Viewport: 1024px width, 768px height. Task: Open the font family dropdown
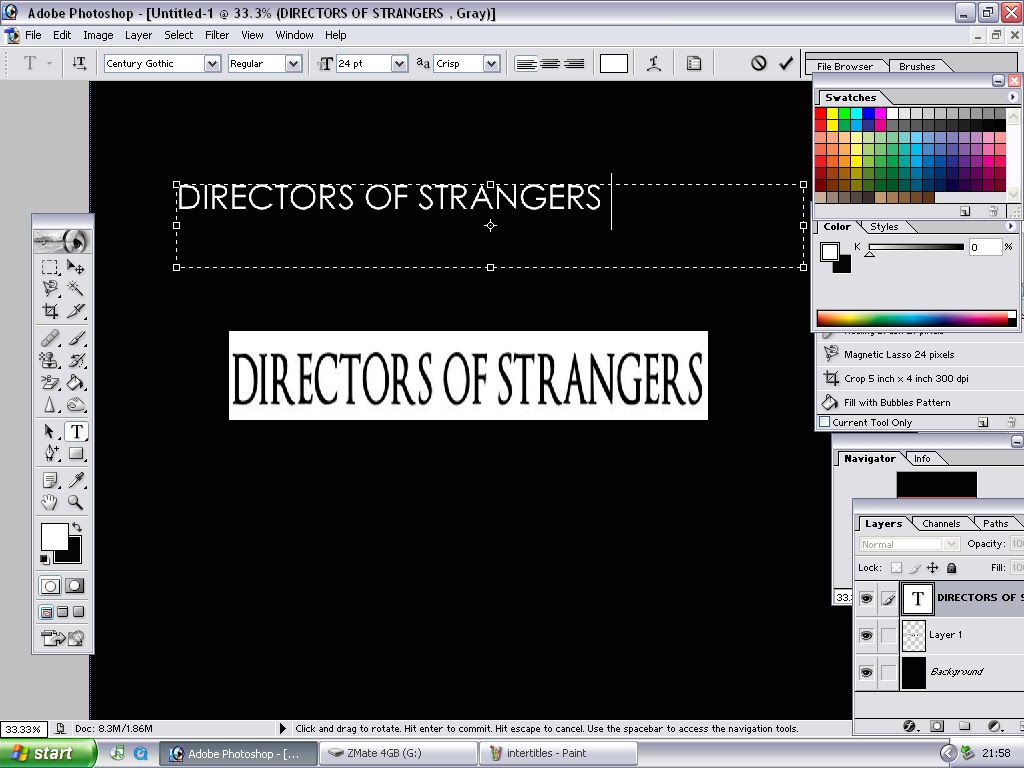click(212, 63)
